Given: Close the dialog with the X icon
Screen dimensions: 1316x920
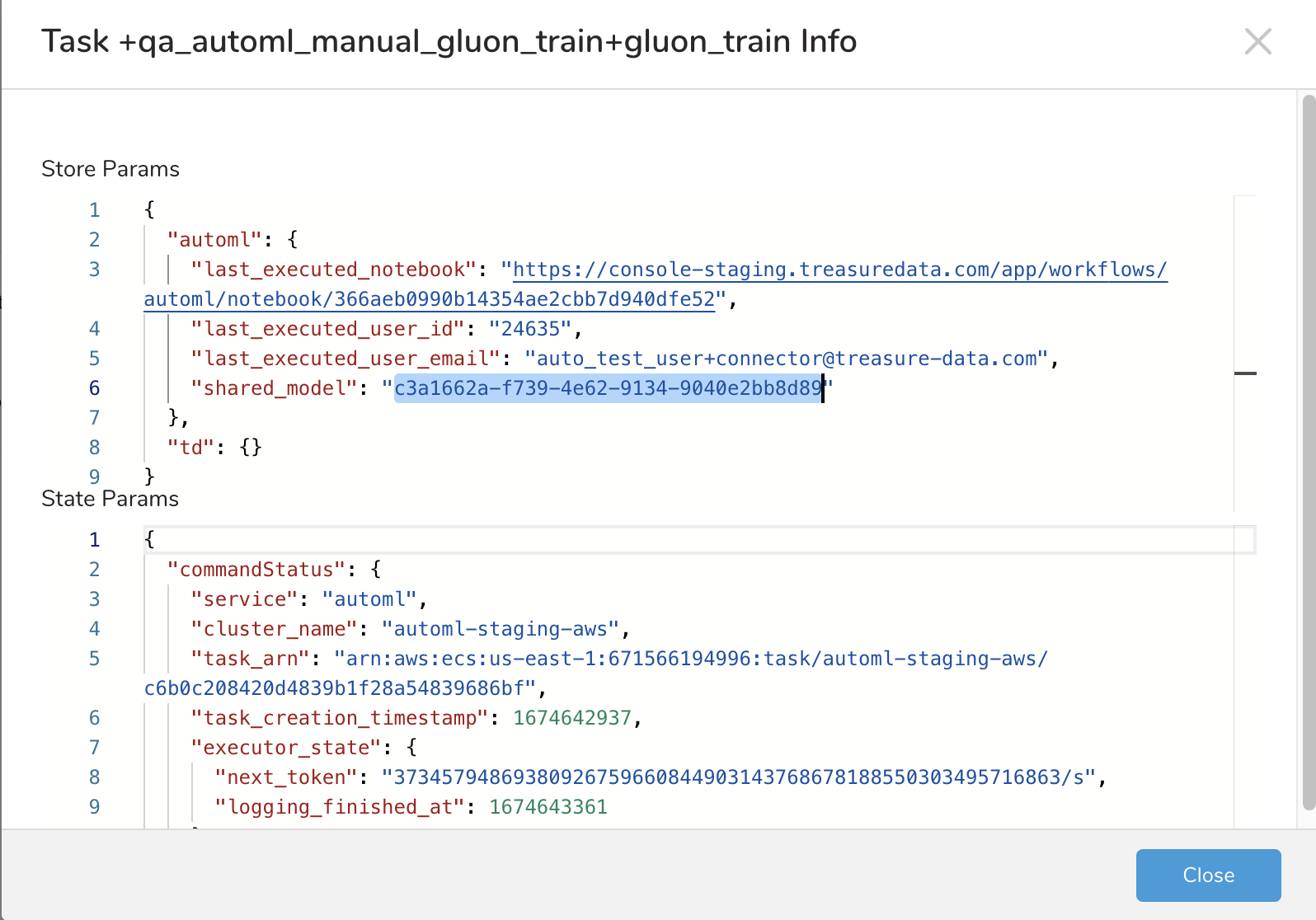Looking at the screenshot, I should [x=1257, y=41].
